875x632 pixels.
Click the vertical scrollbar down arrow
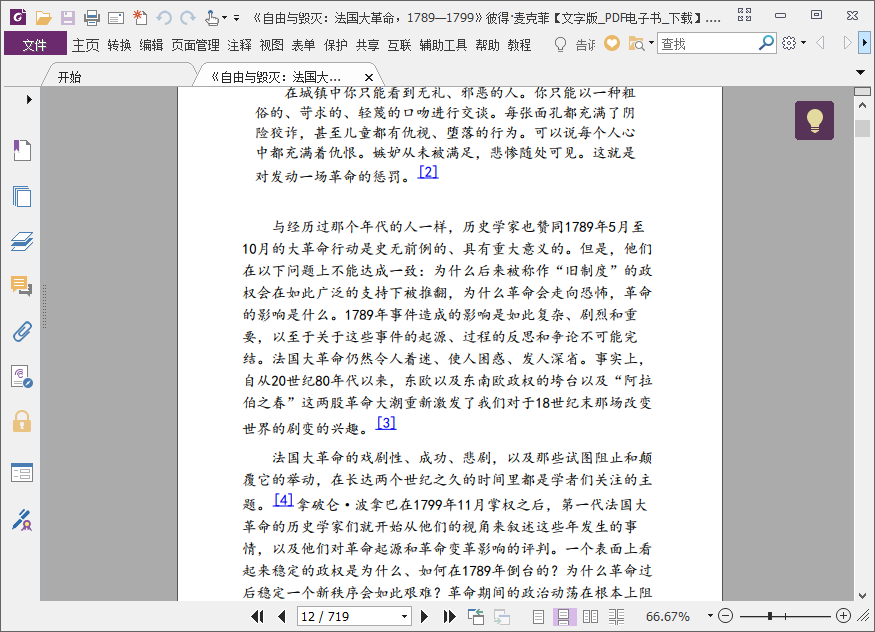pyautogui.click(x=863, y=595)
